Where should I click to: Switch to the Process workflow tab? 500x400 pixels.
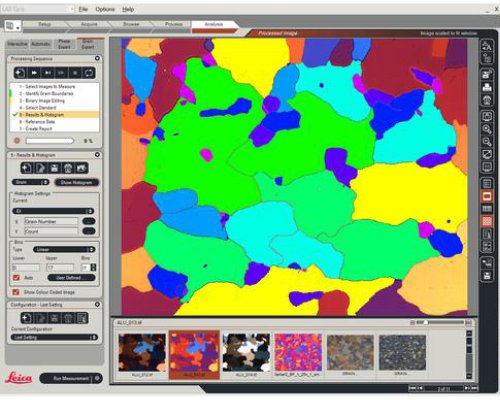point(174,24)
